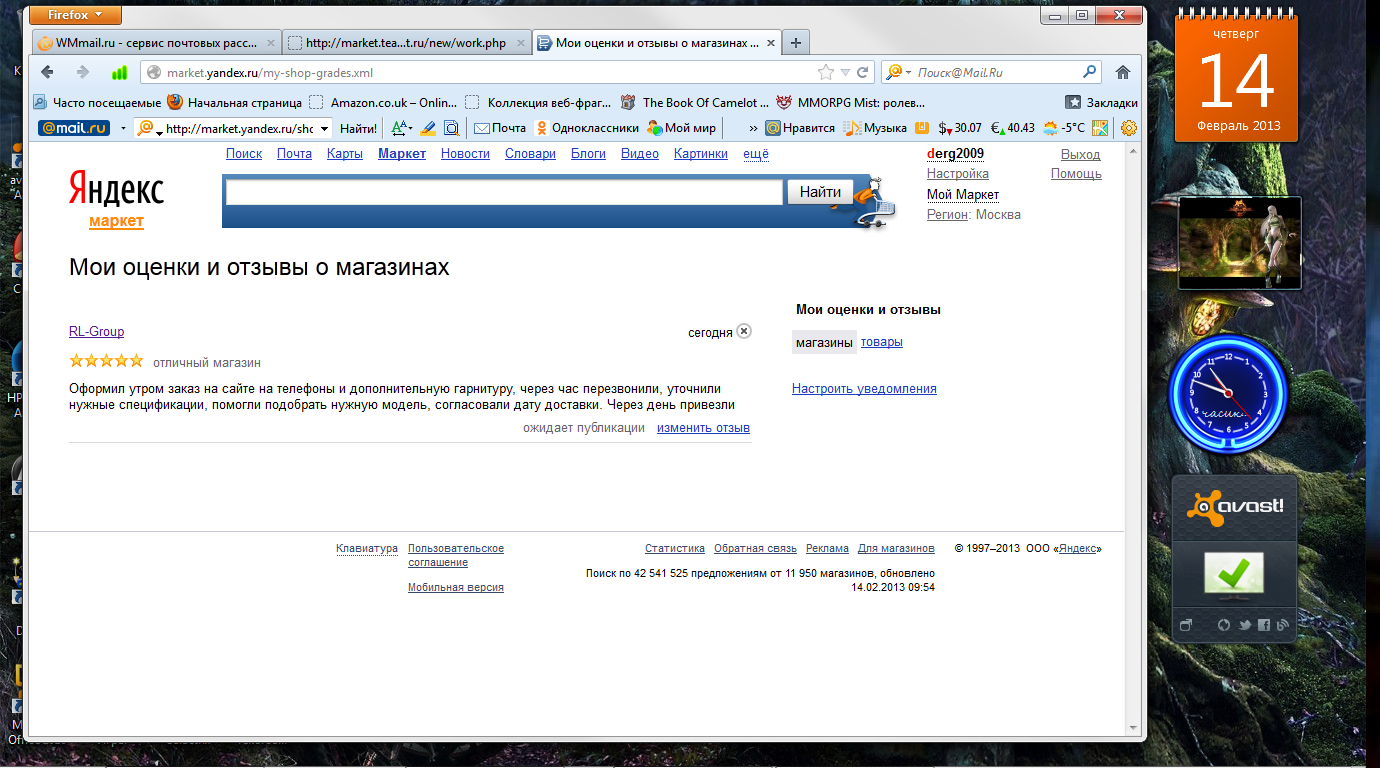Viewport: 1380px width, 768px height.
Task: Open the Avast status checkmark monitor
Action: tap(1233, 573)
